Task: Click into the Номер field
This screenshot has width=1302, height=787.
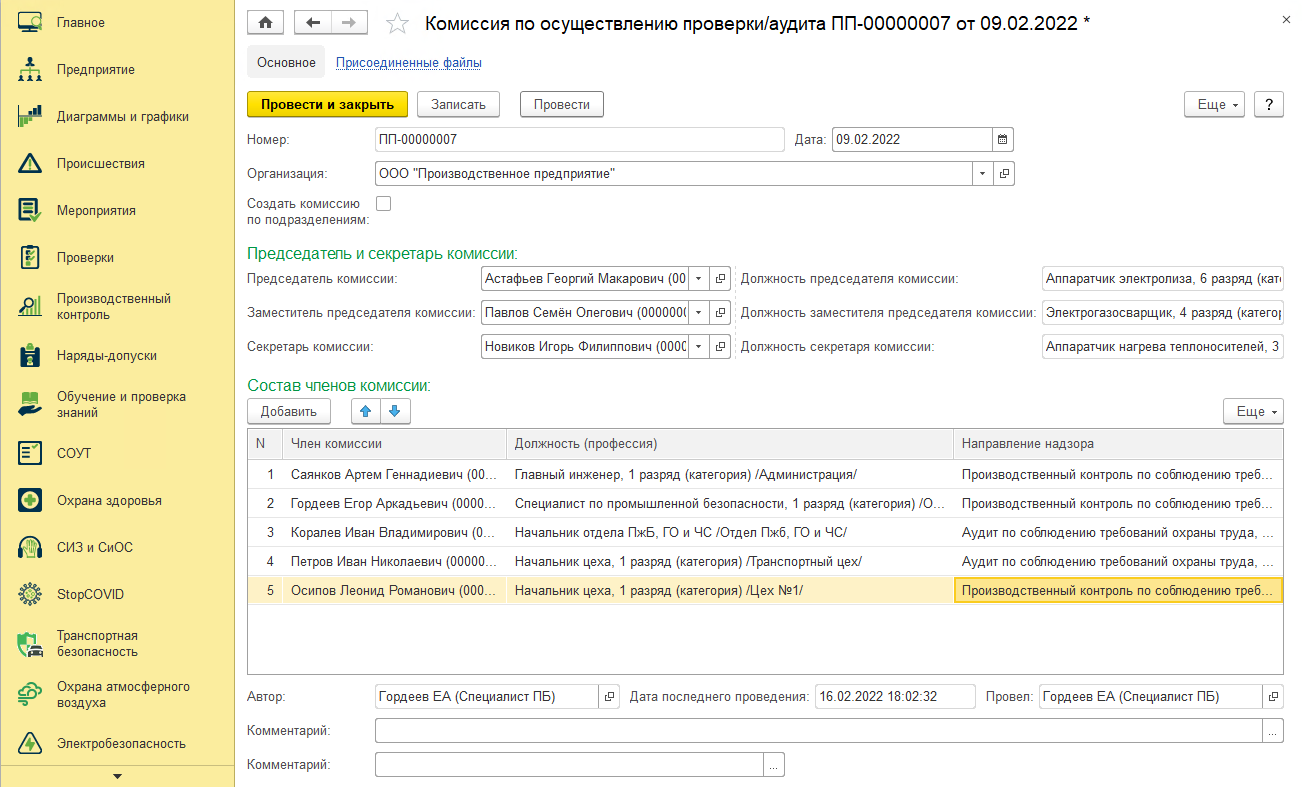Action: (580, 139)
